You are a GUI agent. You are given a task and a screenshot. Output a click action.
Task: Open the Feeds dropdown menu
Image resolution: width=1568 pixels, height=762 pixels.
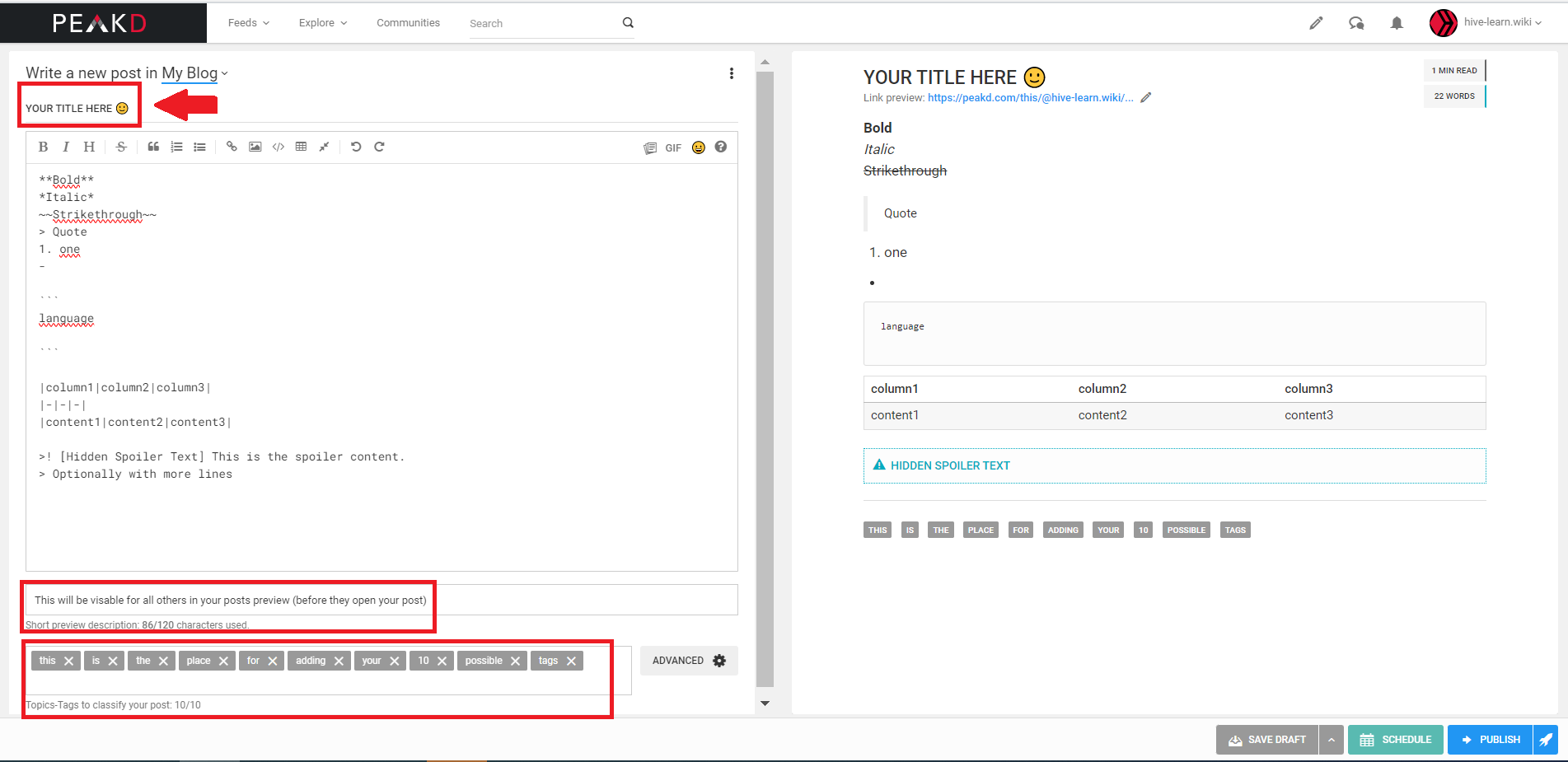tap(249, 23)
